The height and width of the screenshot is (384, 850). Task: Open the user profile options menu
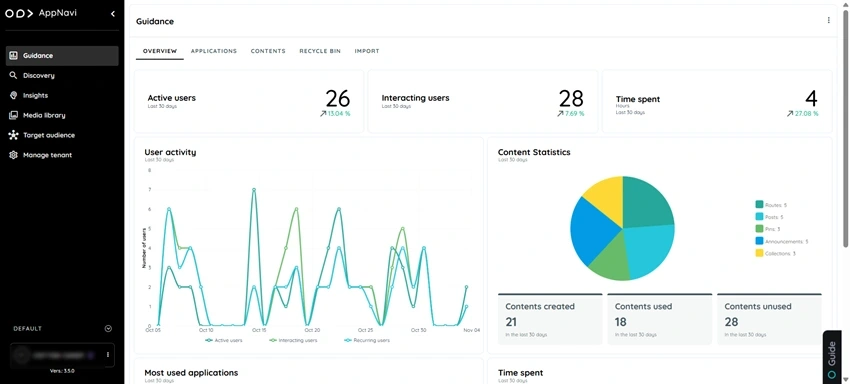coord(108,355)
